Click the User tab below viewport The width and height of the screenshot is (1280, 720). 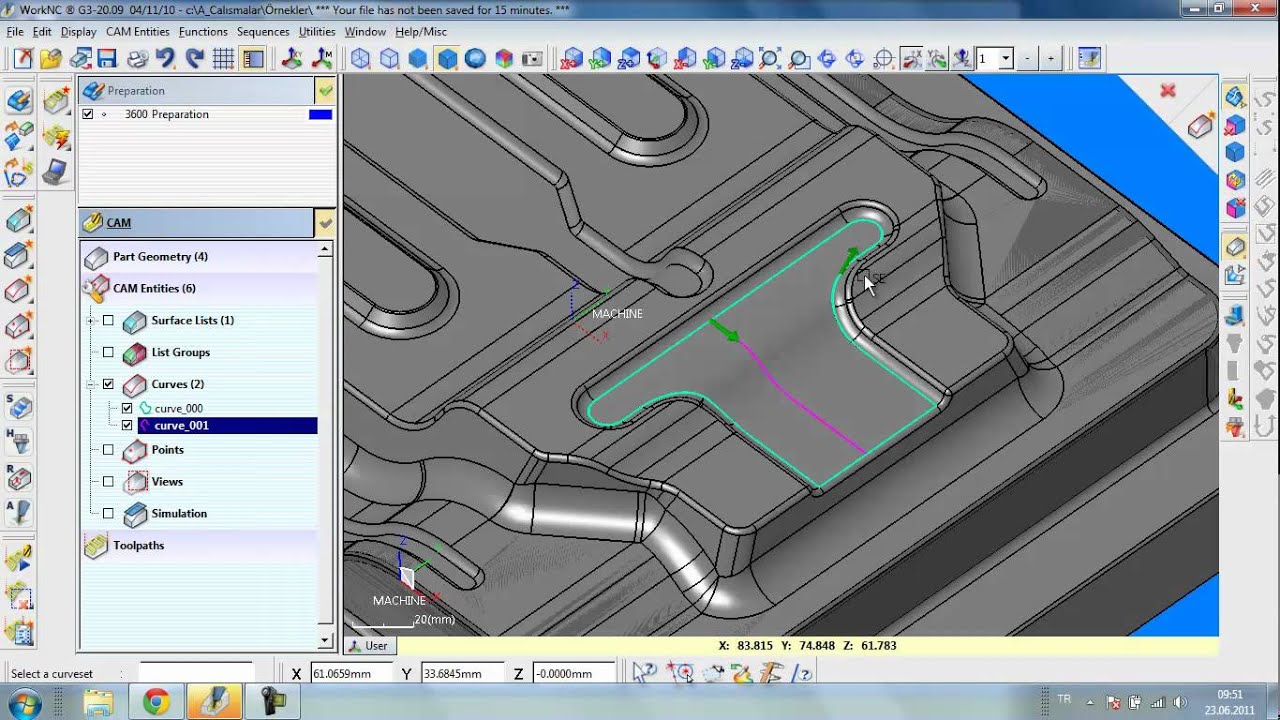pyautogui.click(x=369, y=646)
